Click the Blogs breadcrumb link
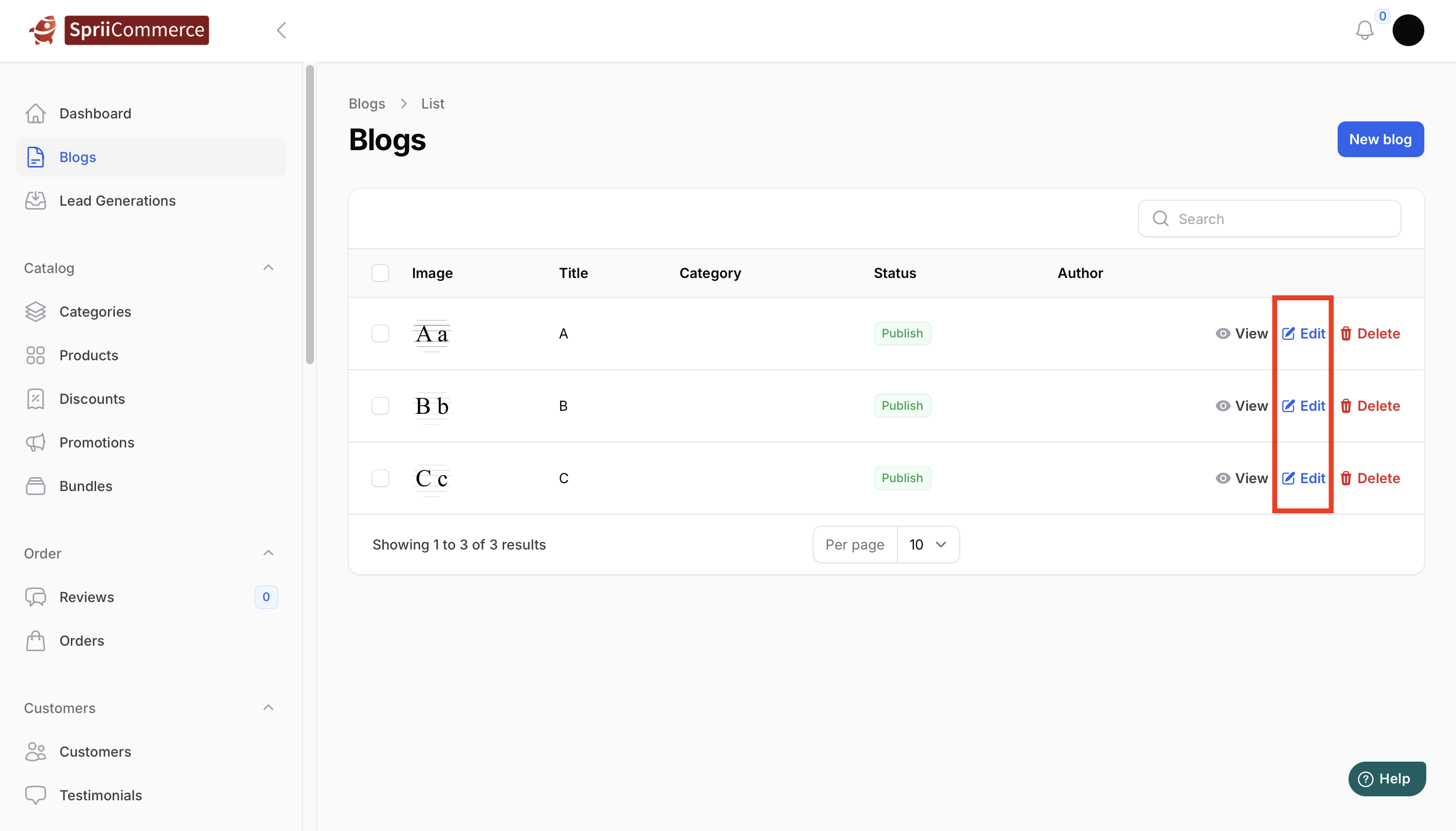The width and height of the screenshot is (1456, 831). 366,104
